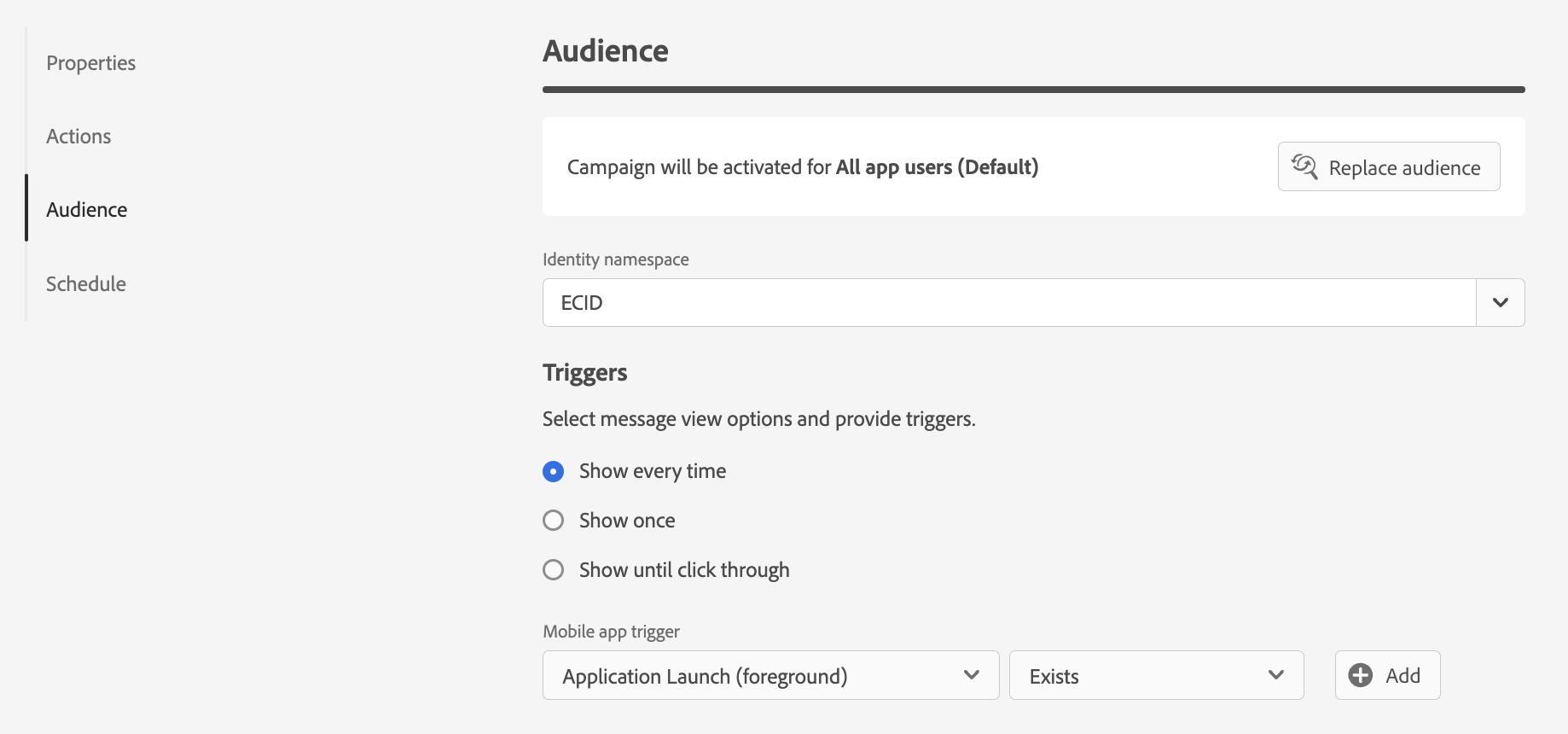Open the Identity namespace ECID field
Viewport: 1568px width, 734px height.
(x=1009, y=303)
